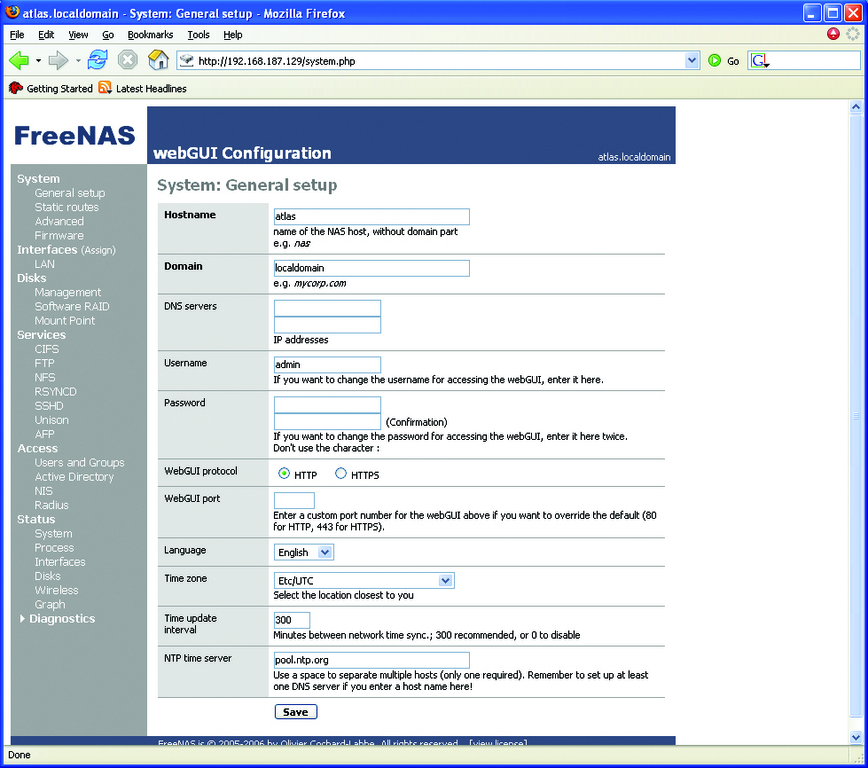Reload the page with the Refresh icon

[97, 61]
